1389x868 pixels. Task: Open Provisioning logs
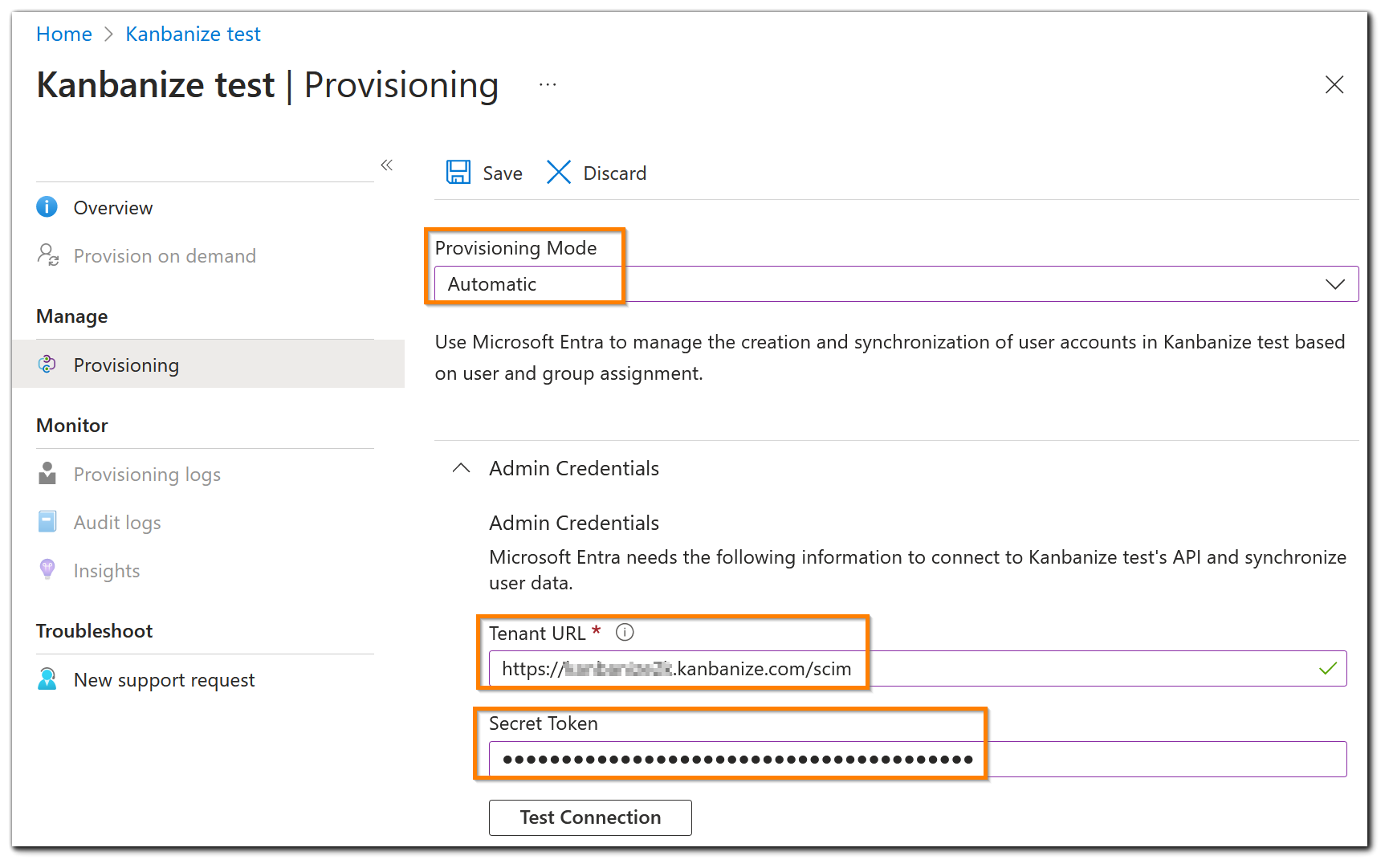click(x=147, y=475)
